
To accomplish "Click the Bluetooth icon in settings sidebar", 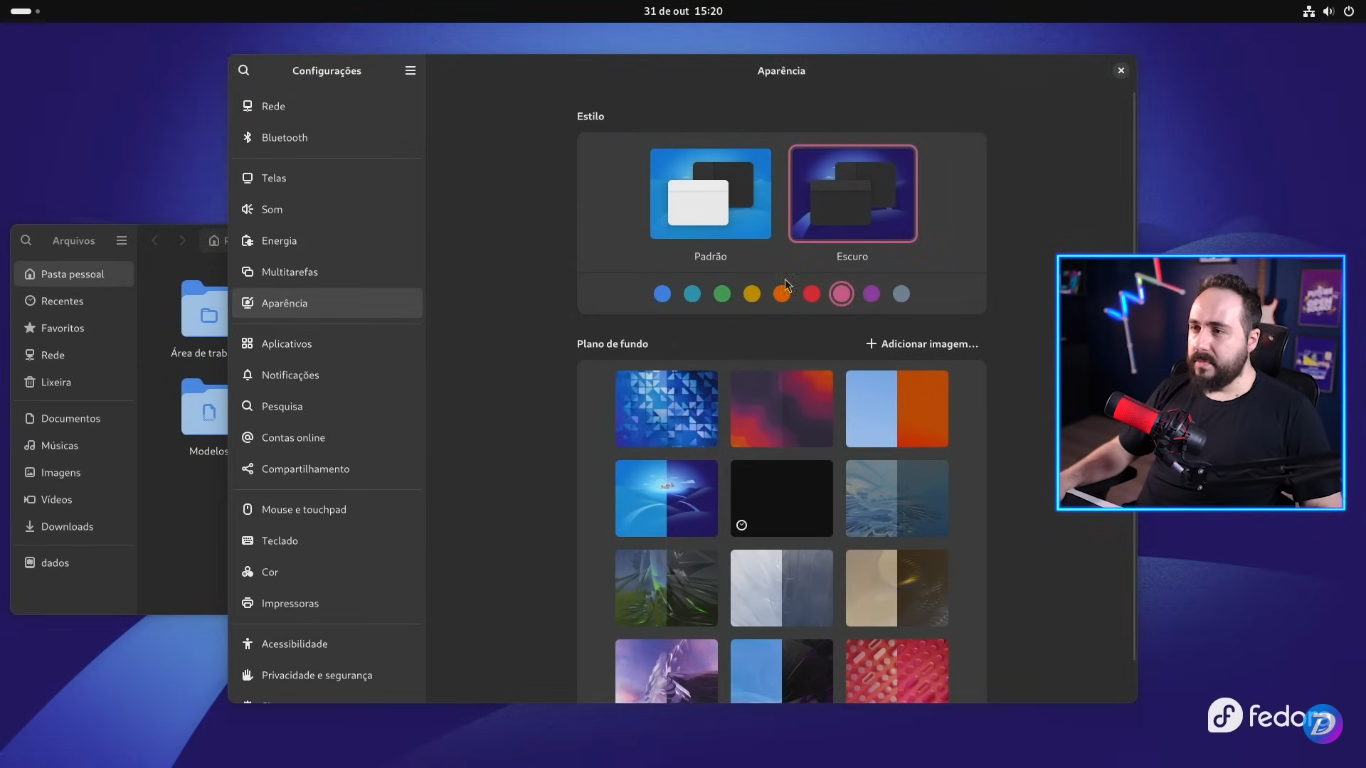I will [x=247, y=137].
